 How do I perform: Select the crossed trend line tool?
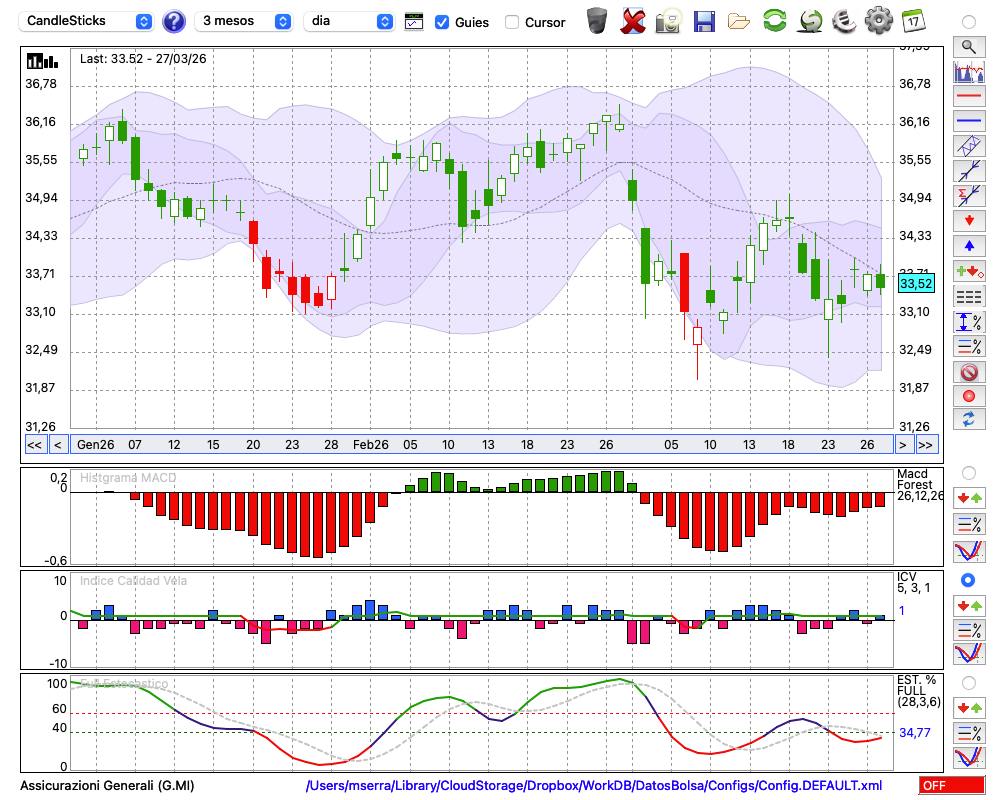pos(969,171)
